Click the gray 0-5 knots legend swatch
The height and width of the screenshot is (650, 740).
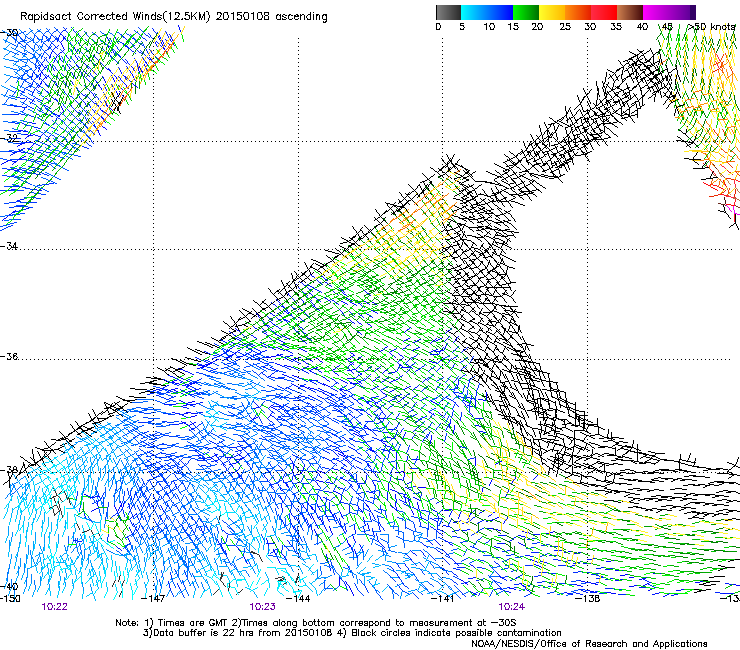[x=448, y=12]
